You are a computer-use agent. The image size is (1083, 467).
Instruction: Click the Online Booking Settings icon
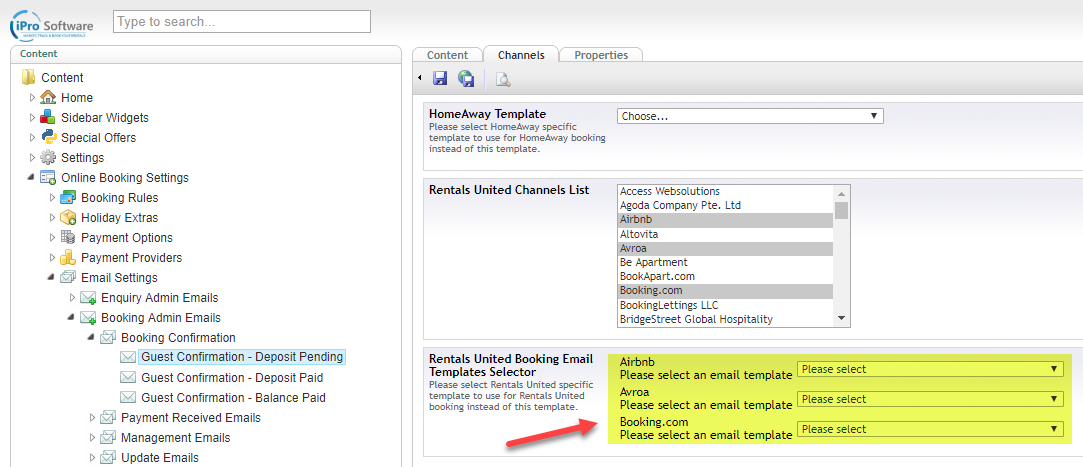(48, 178)
